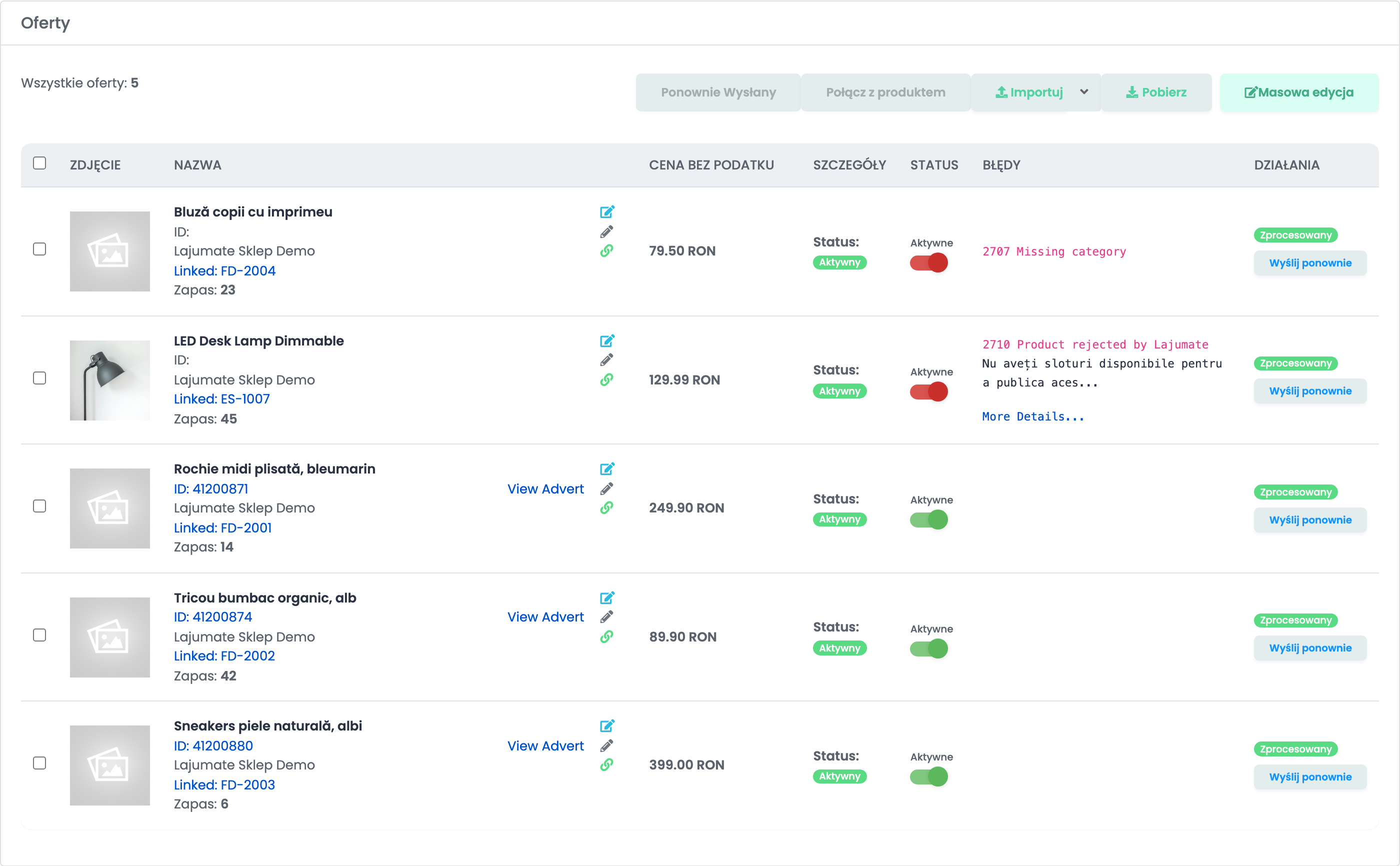Select the checkbox for Sneakers piele naturală

click(x=39, y=763)
